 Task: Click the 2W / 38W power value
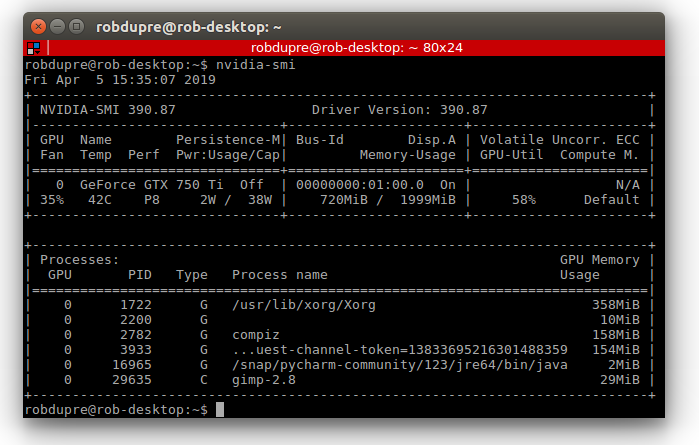236,200
